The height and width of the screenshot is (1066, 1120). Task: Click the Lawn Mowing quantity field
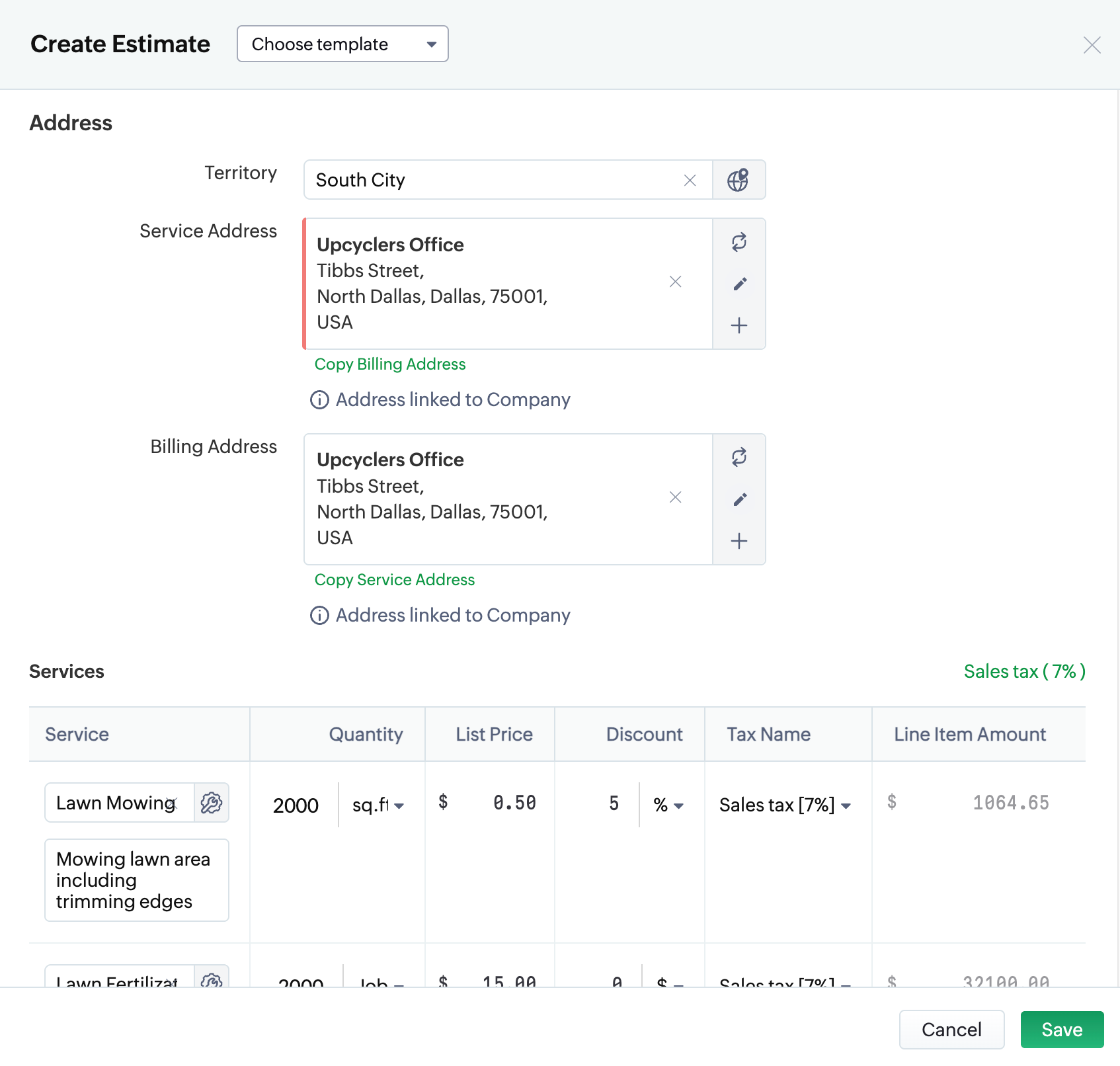[296, 805]
